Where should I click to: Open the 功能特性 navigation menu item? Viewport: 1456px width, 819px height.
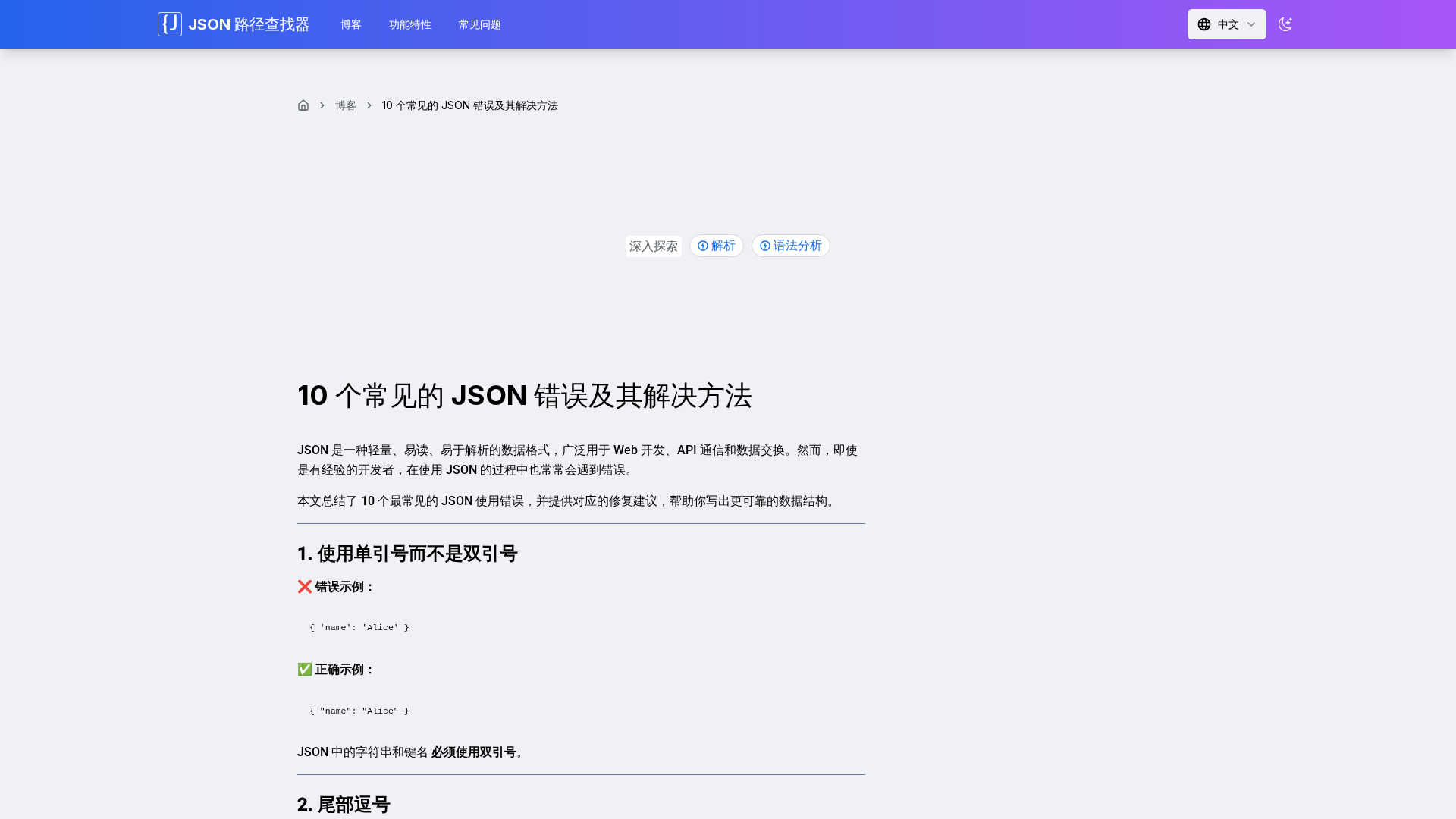point(409,24)
